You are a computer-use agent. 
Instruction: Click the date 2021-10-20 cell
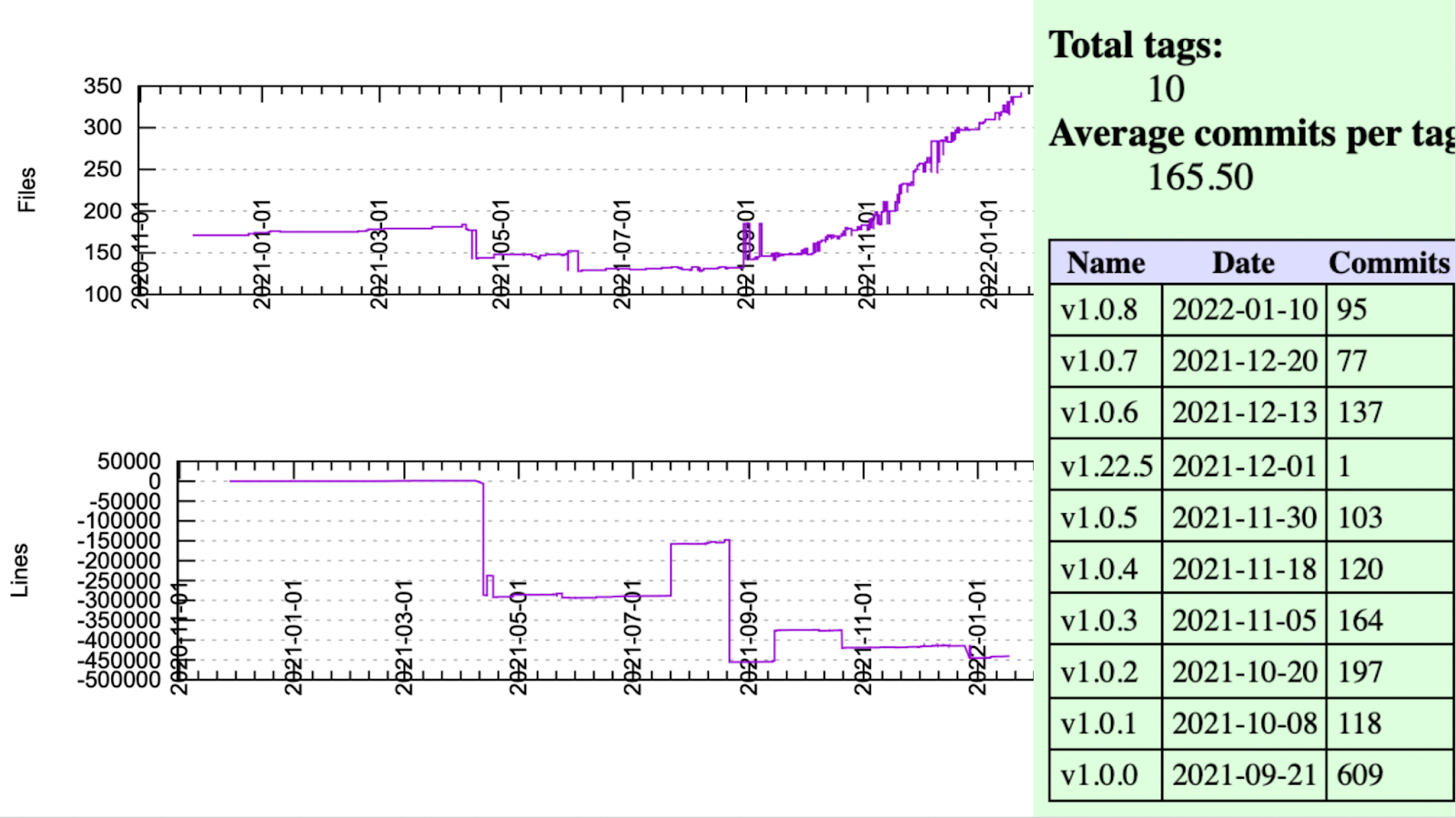tap(1244, 672)
